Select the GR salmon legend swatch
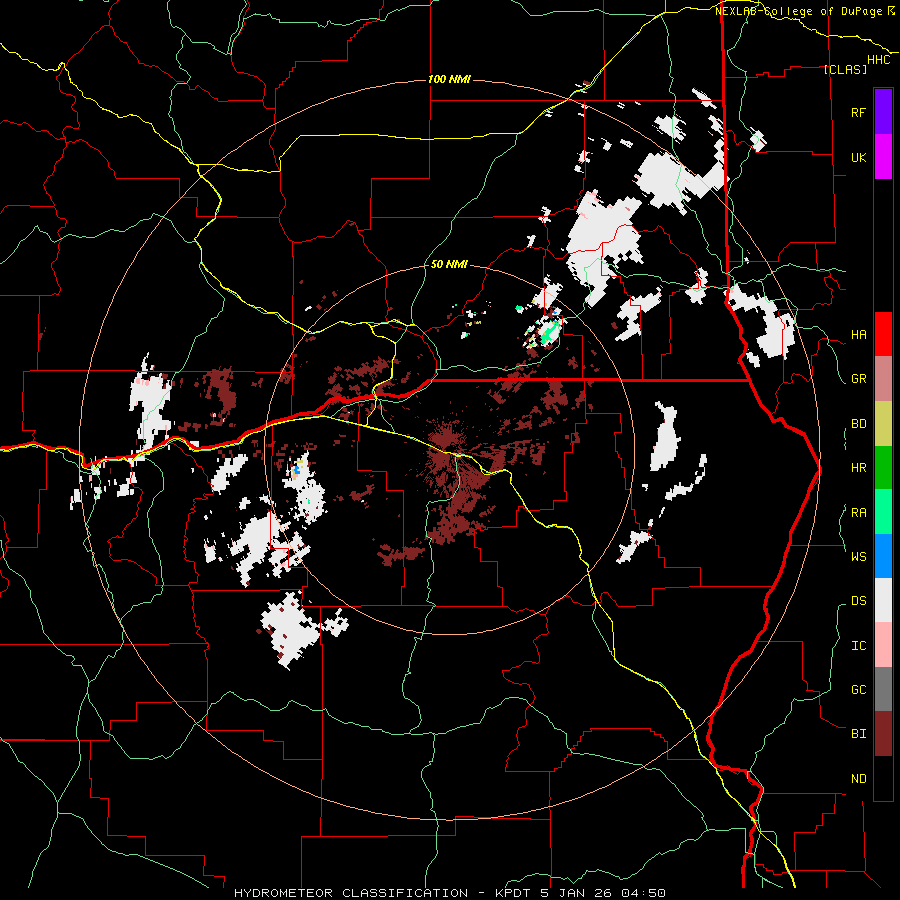900x900 pixels. coord(883,379)
